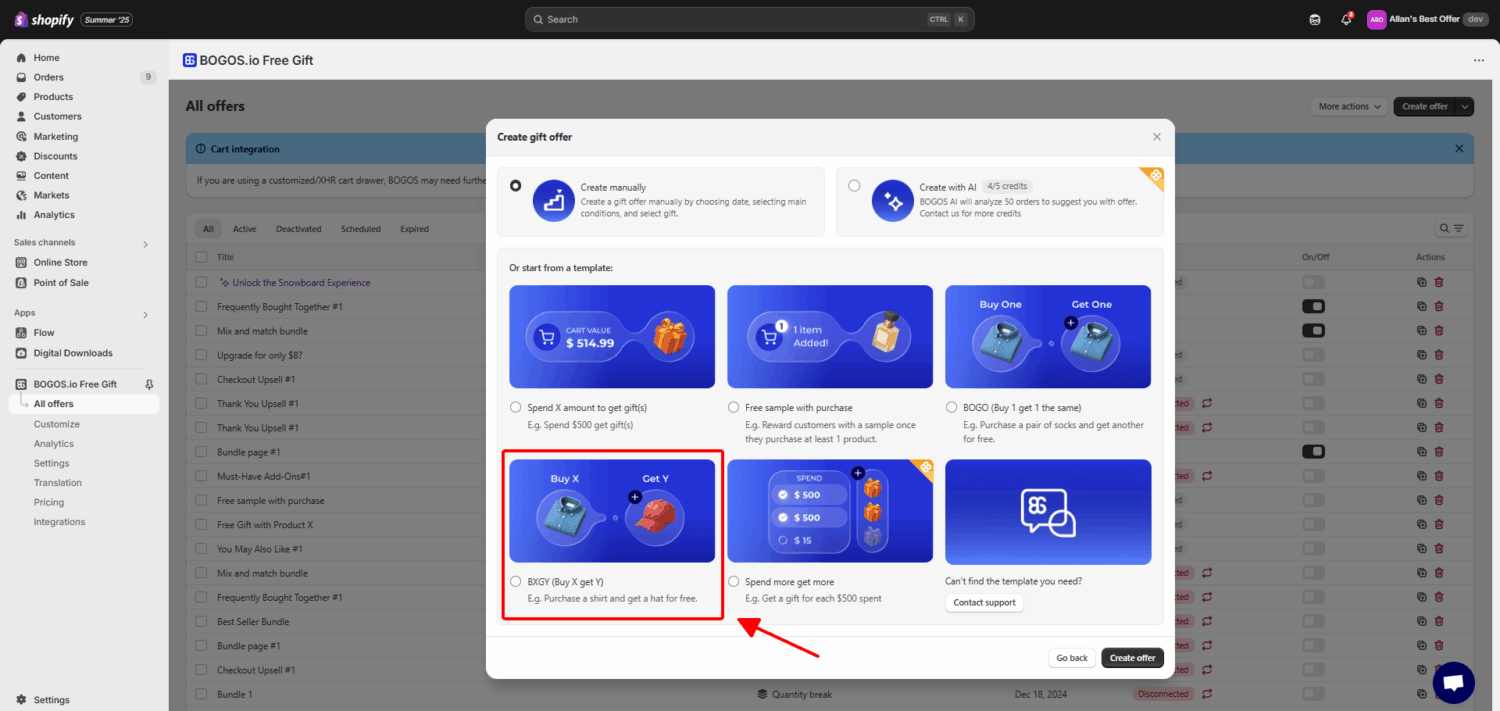Viewport: 1500px width, 711px height.
Task: Toggle the Free Gift with Product X switch
Action: click(x=1313, y=525)
